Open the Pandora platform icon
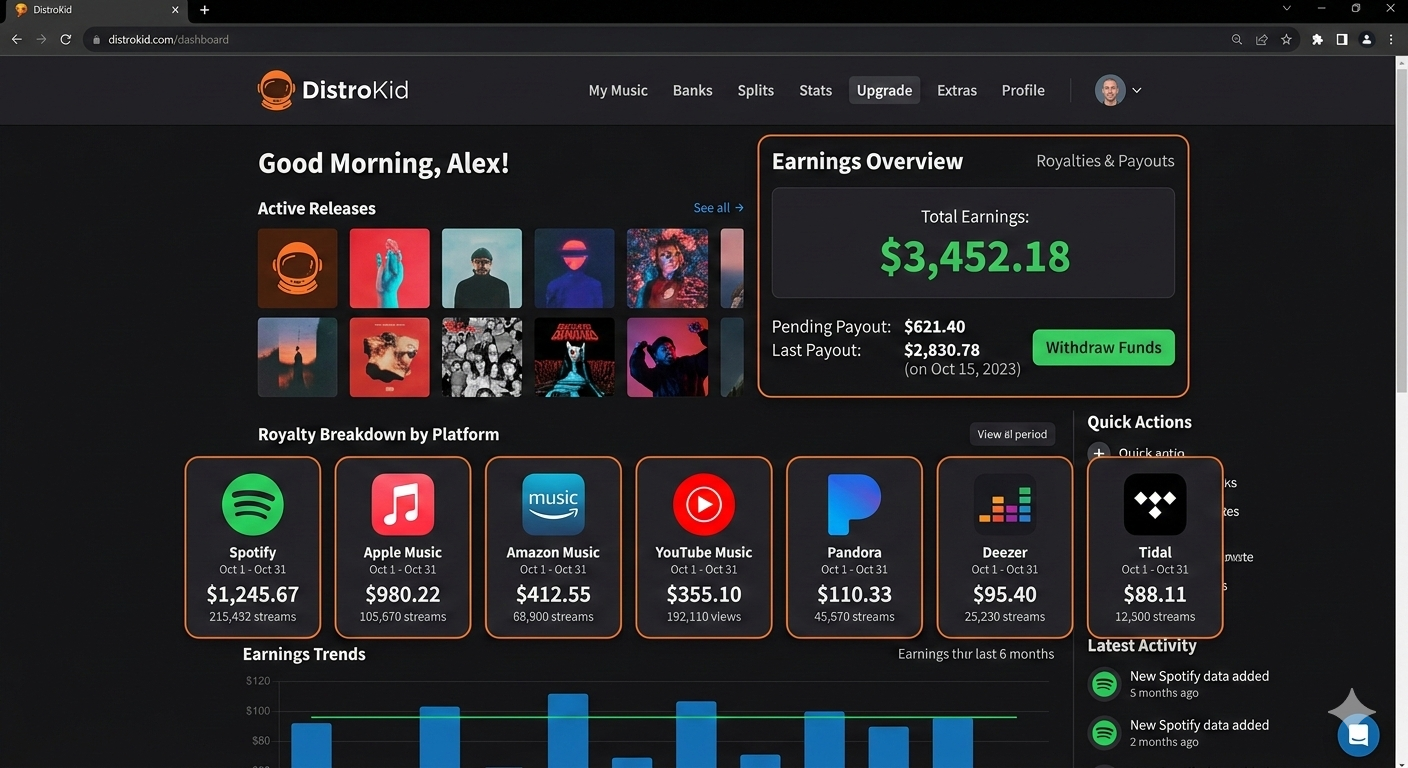1408x768 pixels. (854, 505)
